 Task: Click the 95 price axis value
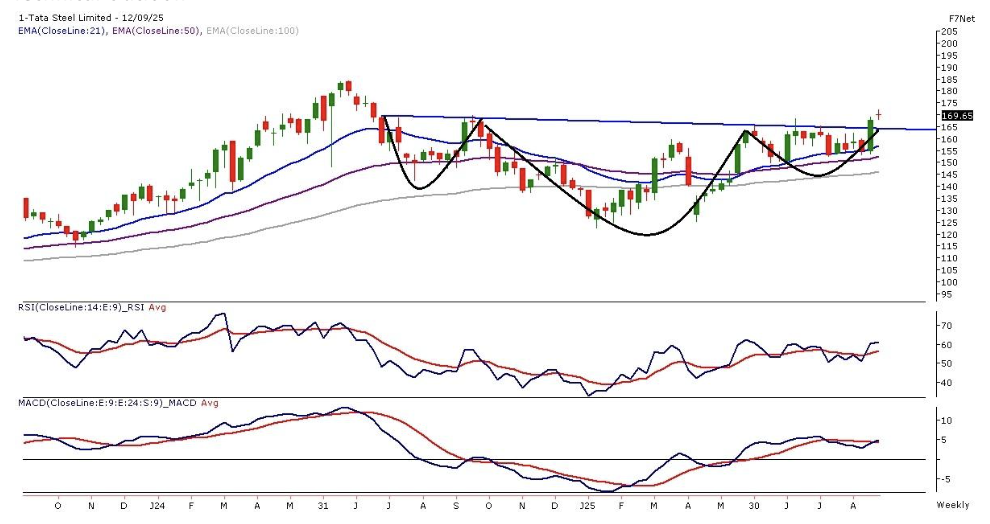click(x=946, y=294)
